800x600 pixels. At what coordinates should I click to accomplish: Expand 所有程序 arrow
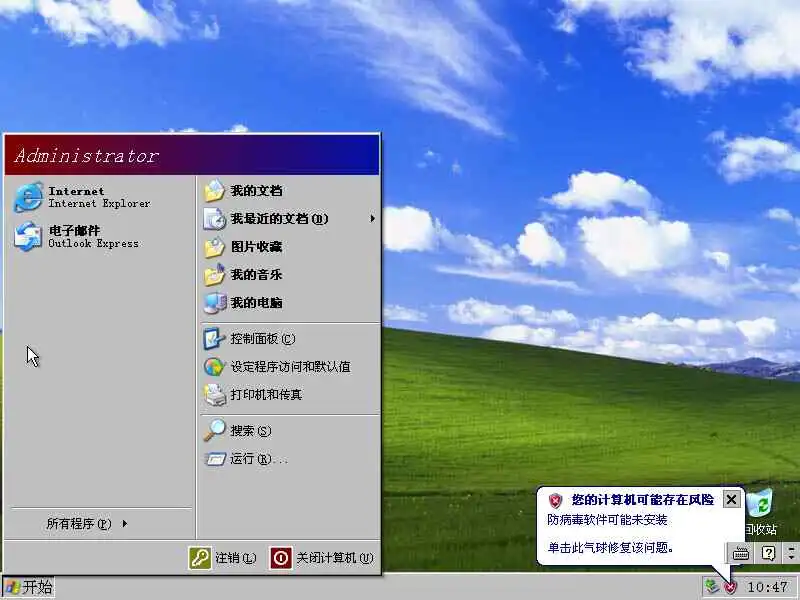pos(124,523)
